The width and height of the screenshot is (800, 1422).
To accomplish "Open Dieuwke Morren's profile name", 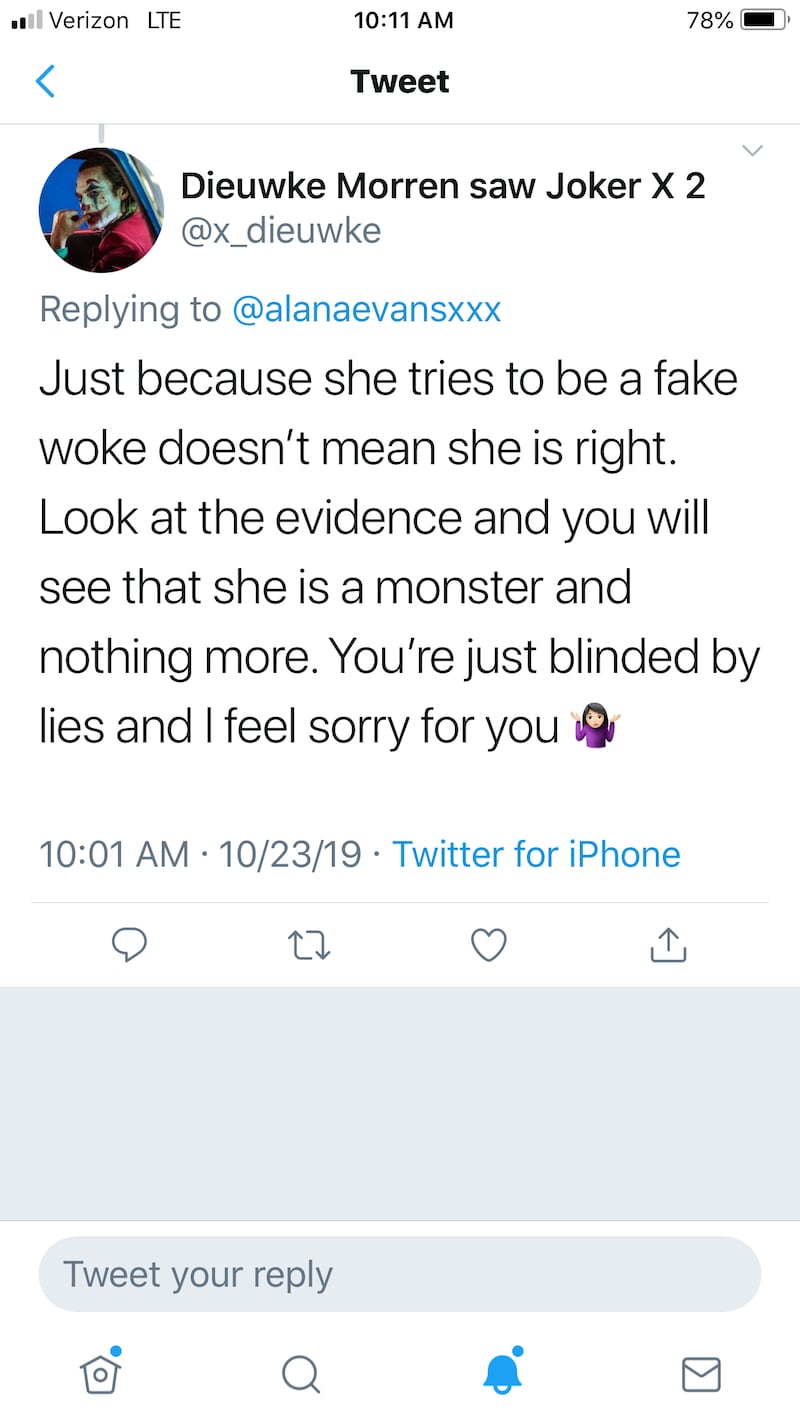I will coord(443,186).
